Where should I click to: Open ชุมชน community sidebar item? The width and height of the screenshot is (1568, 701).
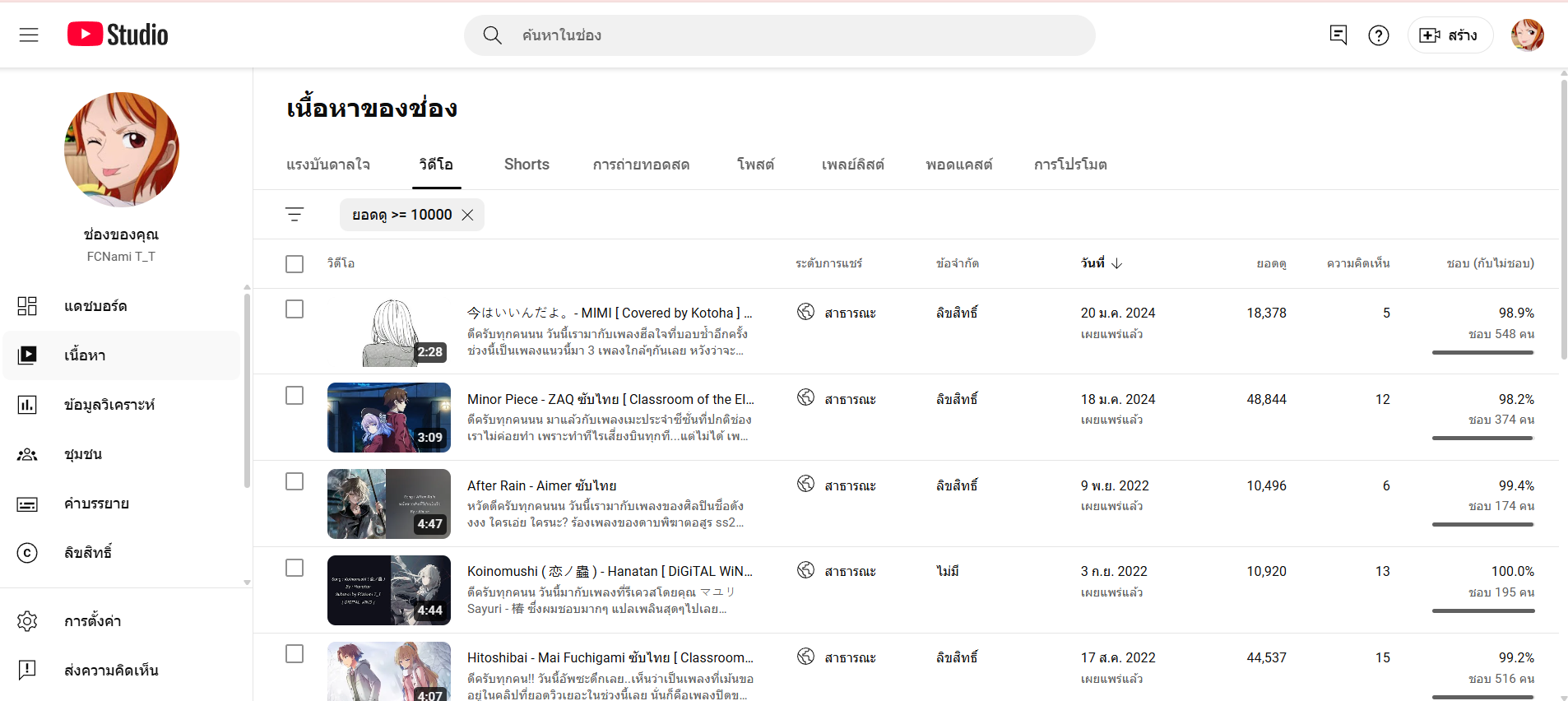tap(122, 454)
